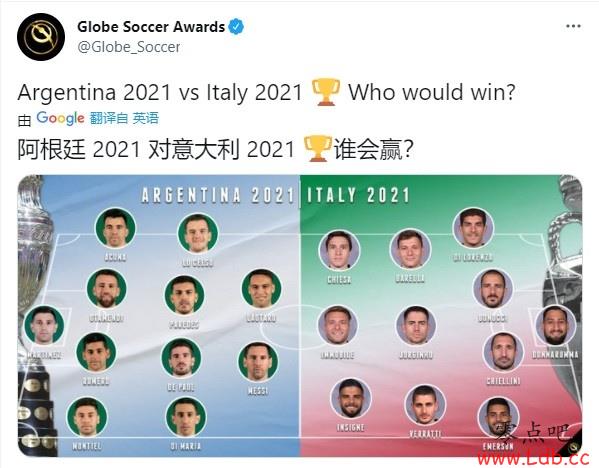The width and height of the screenshot is (599, 468).
Task: Click the ARGENTINA 2021 heading in image
Action: pyautogui.click(x=218, y=195)
